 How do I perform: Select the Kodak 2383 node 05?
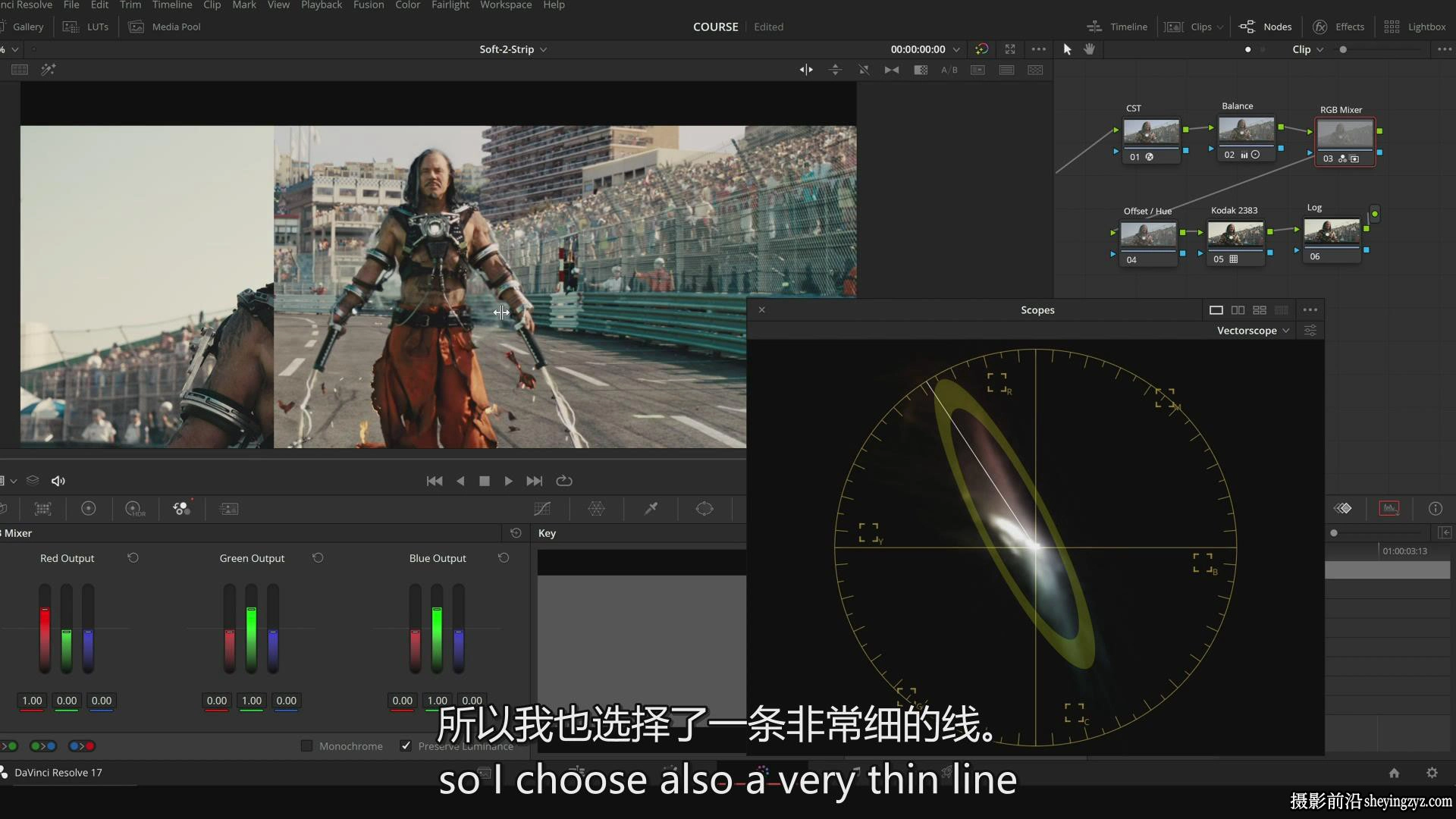tap(1235, 243)
